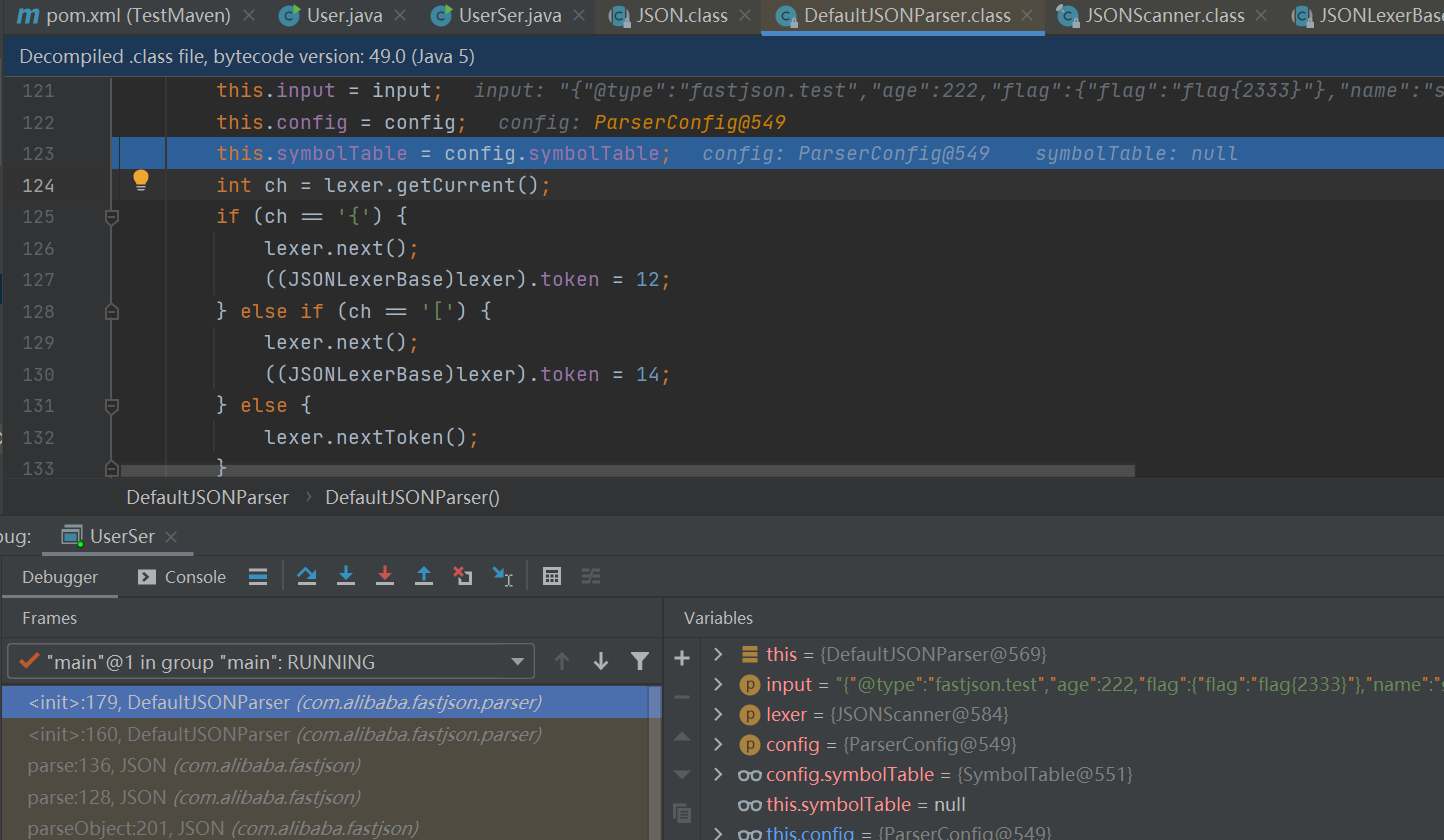Screen dimensions: 1444x840
Task: Expand the 'lexer' JSONScanner variable
Action: 717,714
